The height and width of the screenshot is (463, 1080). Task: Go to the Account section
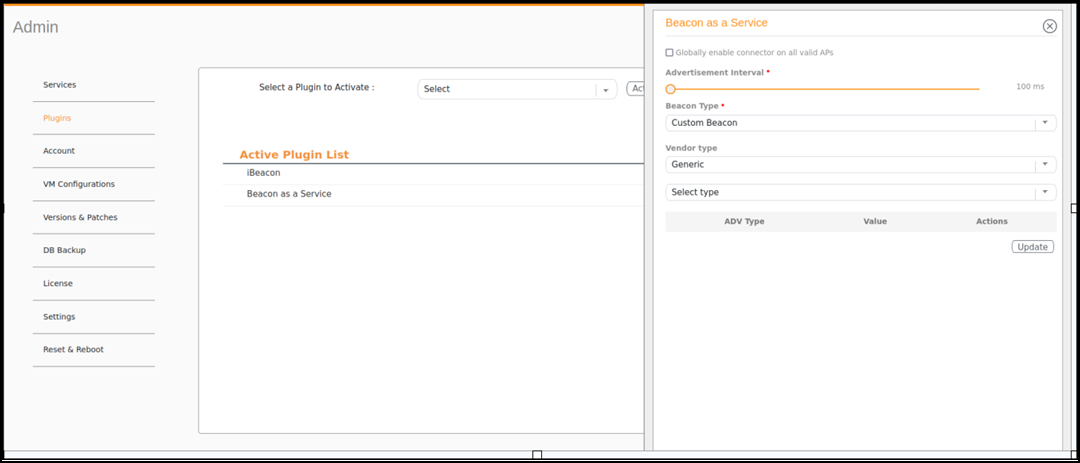coord(59,150)
